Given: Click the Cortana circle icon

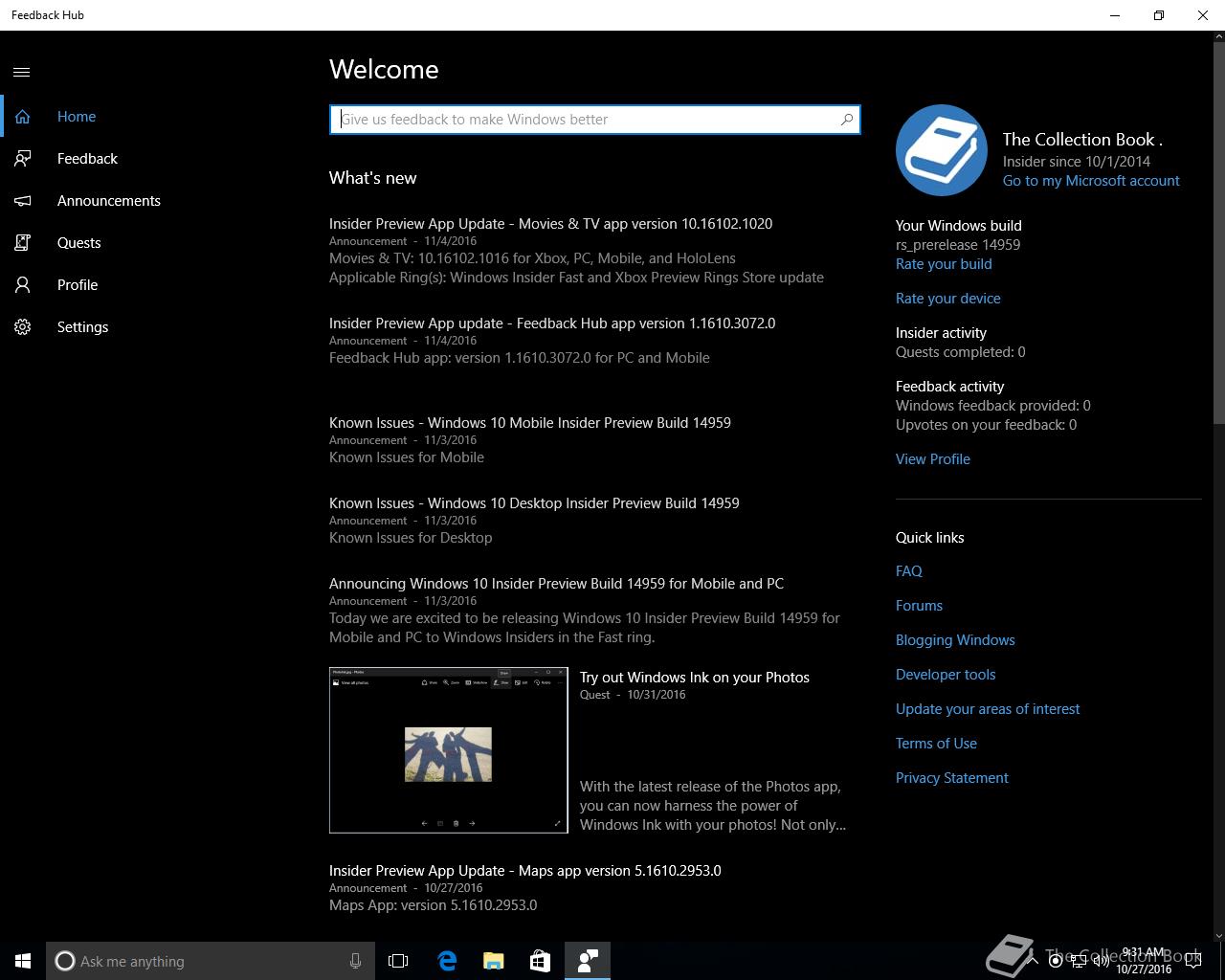Looking at the screenshot, I should (65, 961).
